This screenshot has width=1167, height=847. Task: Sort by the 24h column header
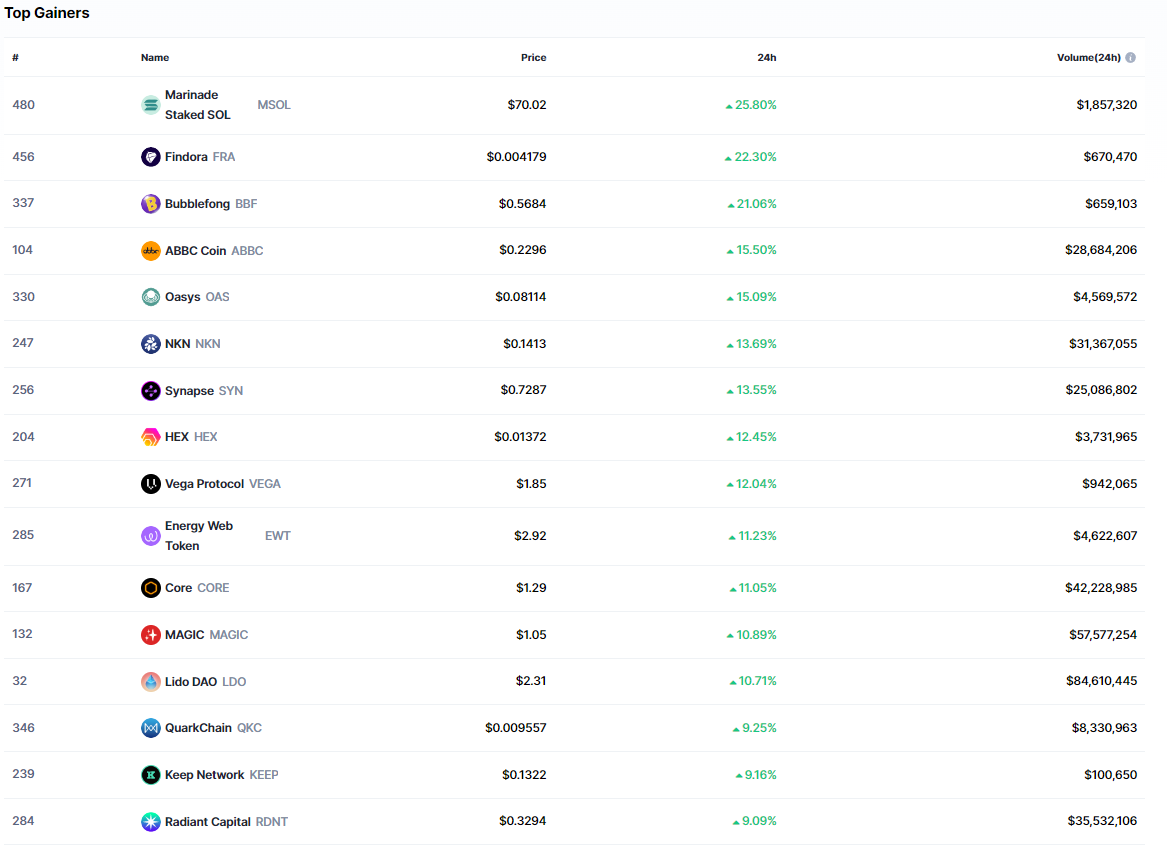tap(766, 58)
